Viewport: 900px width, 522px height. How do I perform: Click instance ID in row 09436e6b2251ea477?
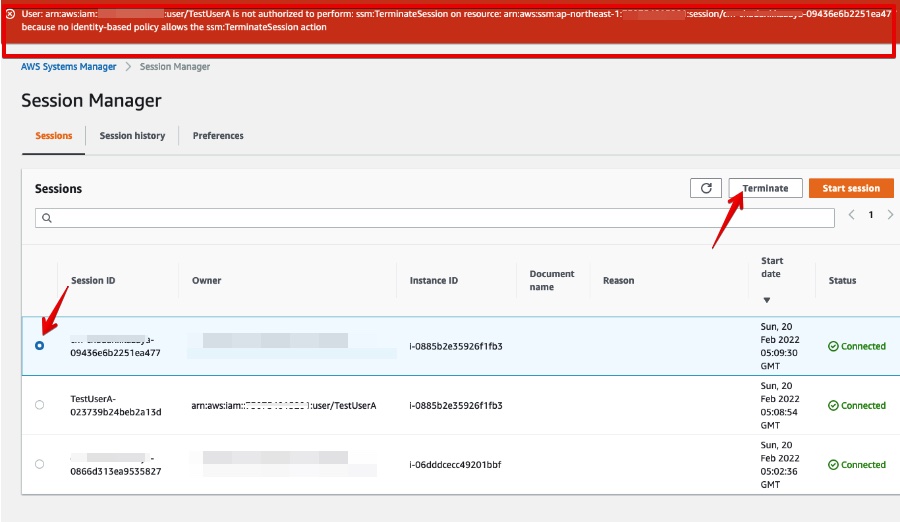pos(456,346)
